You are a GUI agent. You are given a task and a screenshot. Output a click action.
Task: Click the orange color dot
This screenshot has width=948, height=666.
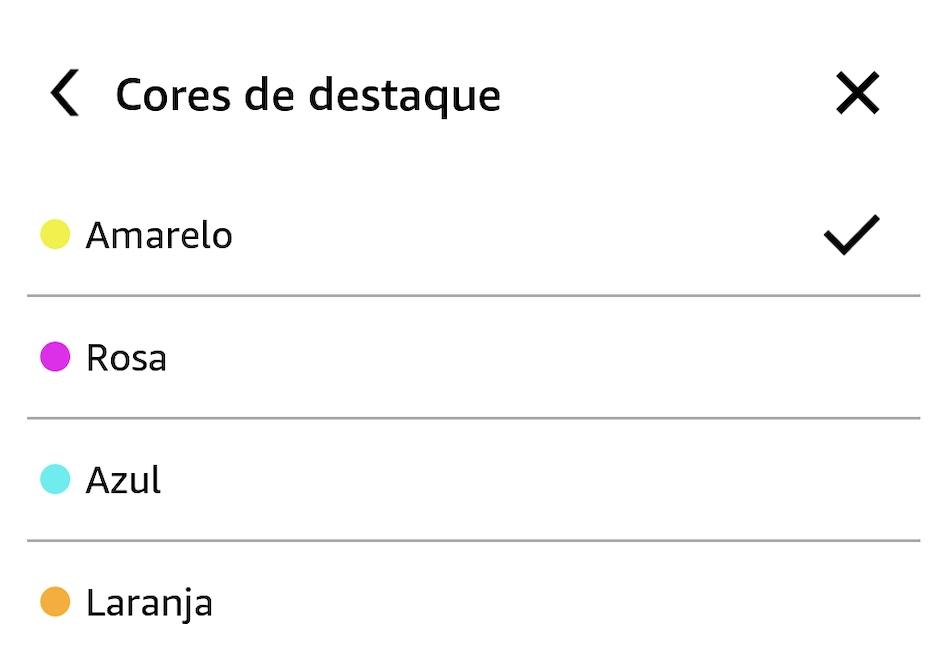pos(55,602)
